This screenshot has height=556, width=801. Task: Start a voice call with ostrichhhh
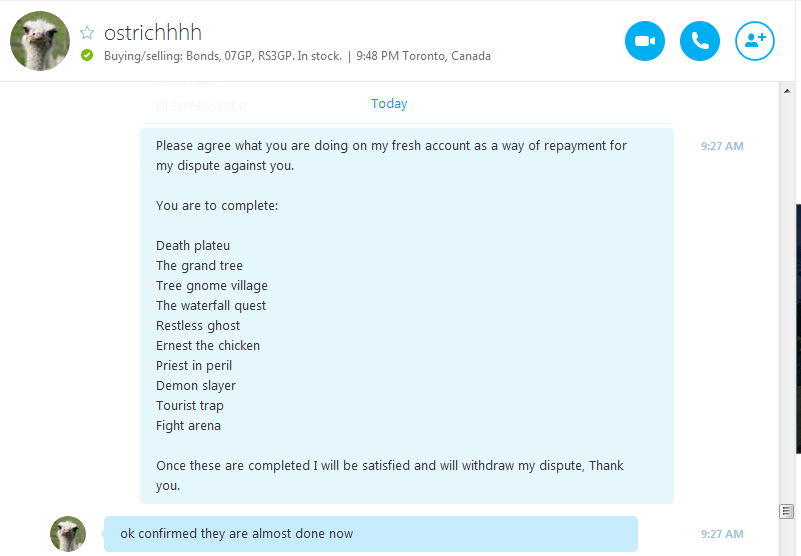(x=700, y=41)
